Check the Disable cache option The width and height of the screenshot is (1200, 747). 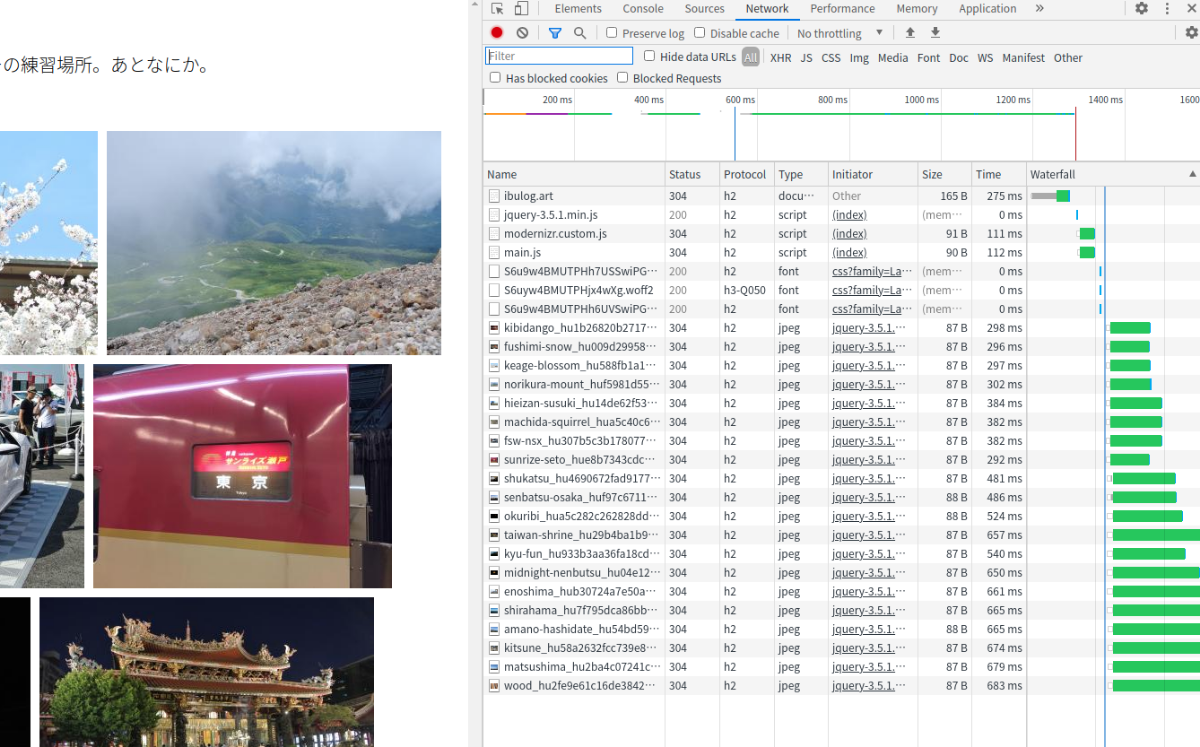click(700, 33)
